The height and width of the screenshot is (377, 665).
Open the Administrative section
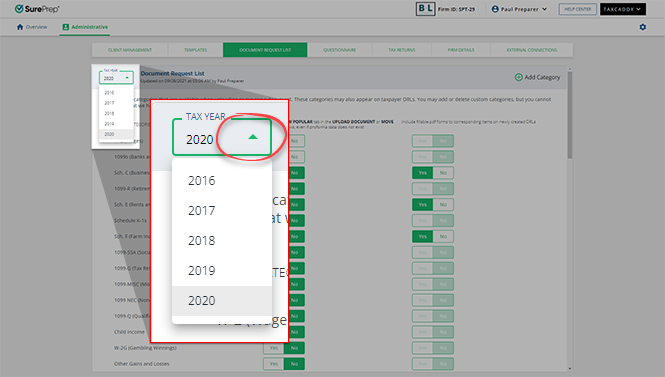tap(85, 27)
